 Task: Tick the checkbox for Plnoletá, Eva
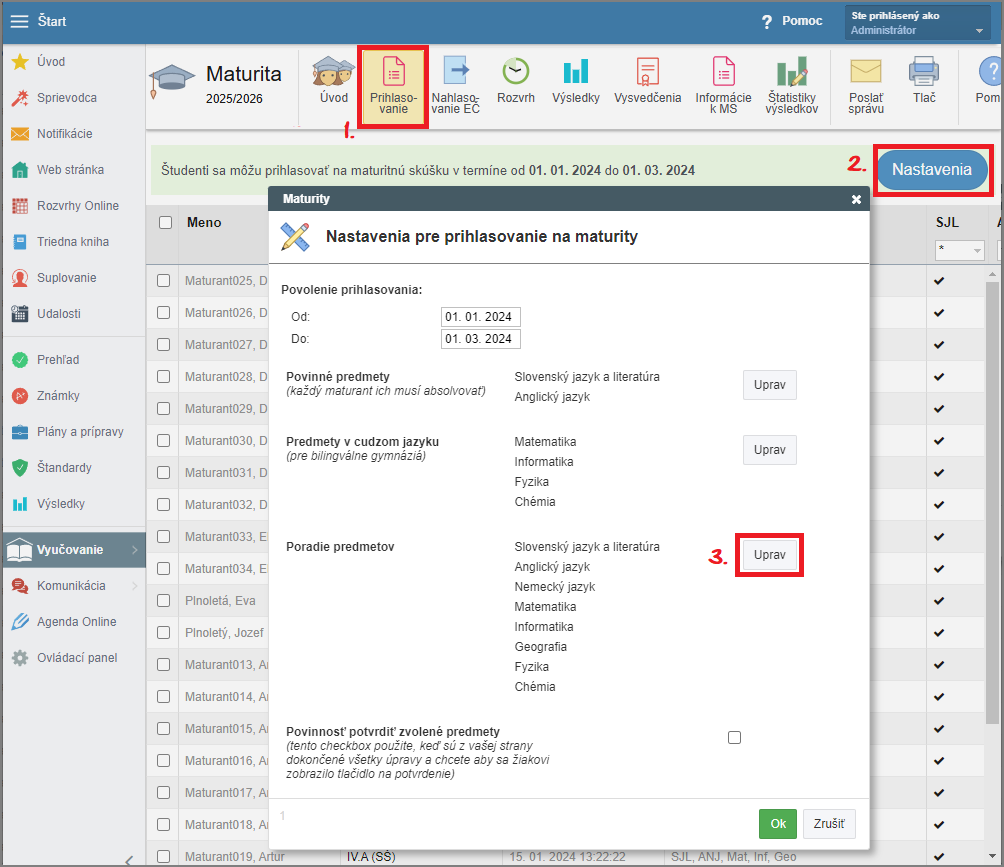point(164,601)
